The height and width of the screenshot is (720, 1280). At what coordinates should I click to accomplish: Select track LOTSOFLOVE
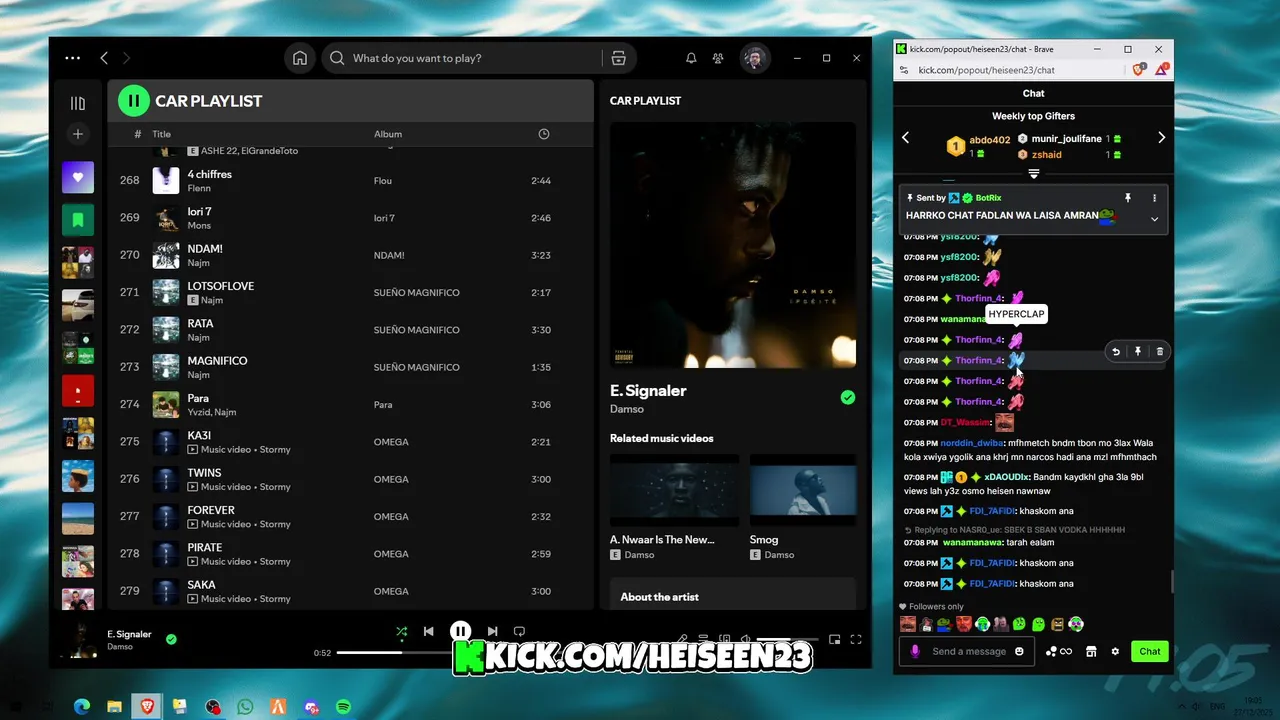(x=350, y=293)
